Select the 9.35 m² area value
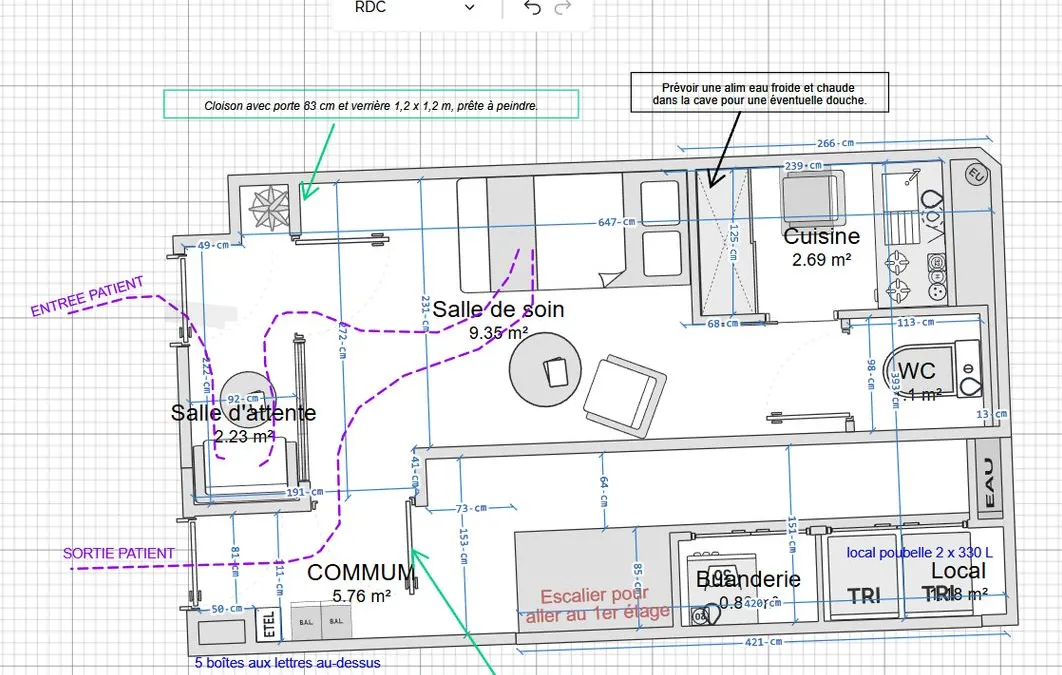Screen dimensions: 1062x675 [498, 332]
